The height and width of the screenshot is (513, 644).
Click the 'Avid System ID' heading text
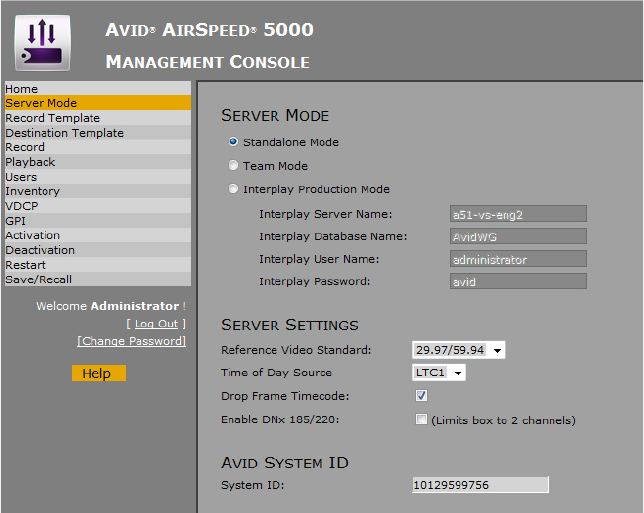[285, 463]
